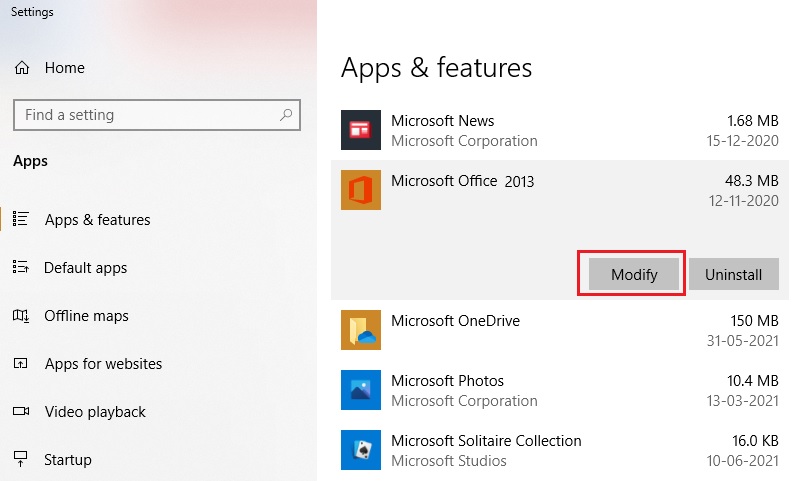
Task: Click the Offline maps icon
Action: click(21, 316)
